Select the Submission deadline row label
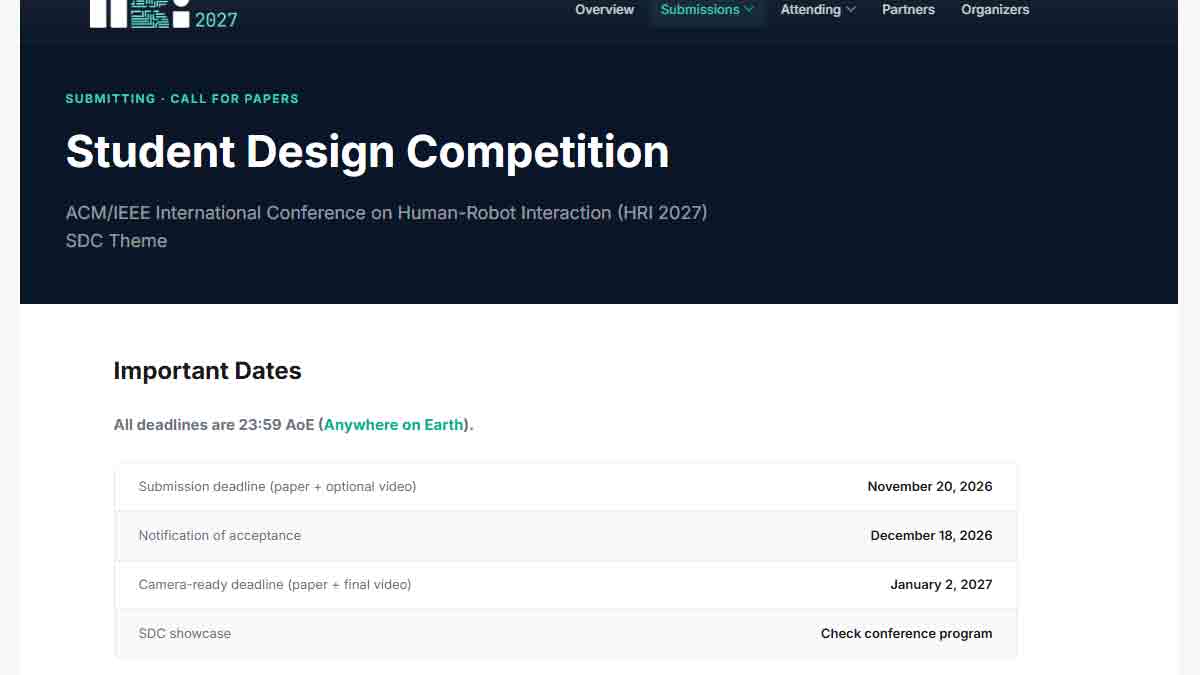Viewport: 1200px width, 675px height. 277,487
